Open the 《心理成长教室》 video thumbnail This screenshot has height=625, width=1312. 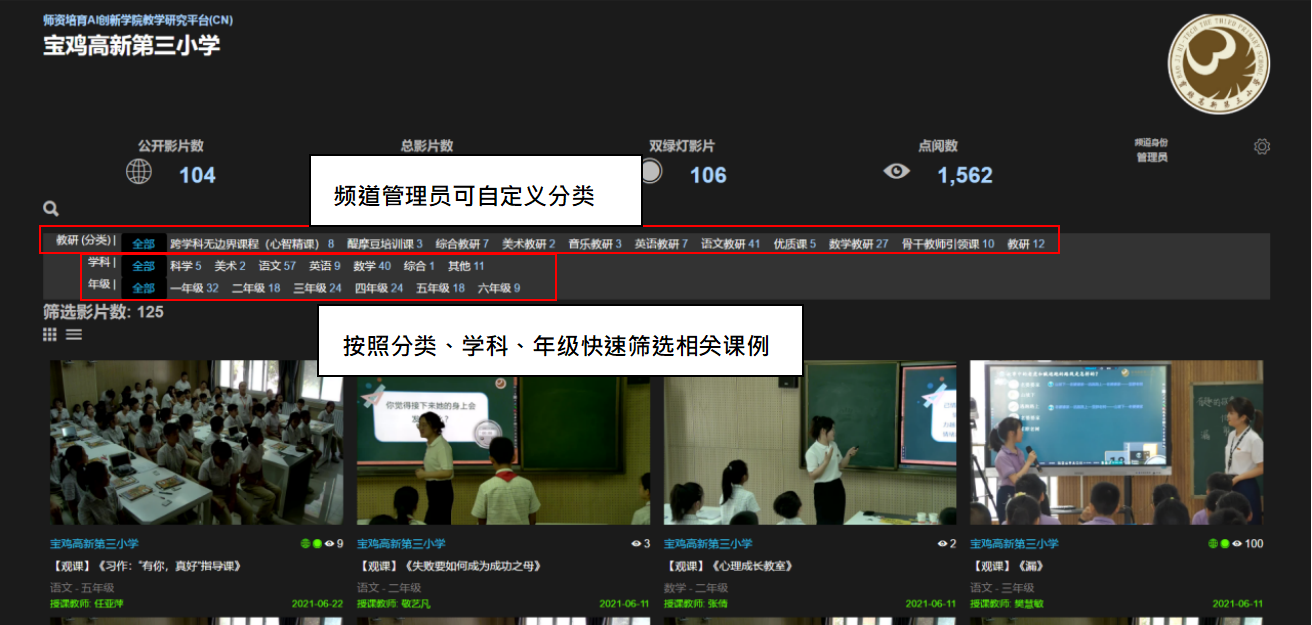tap(810, 442)
